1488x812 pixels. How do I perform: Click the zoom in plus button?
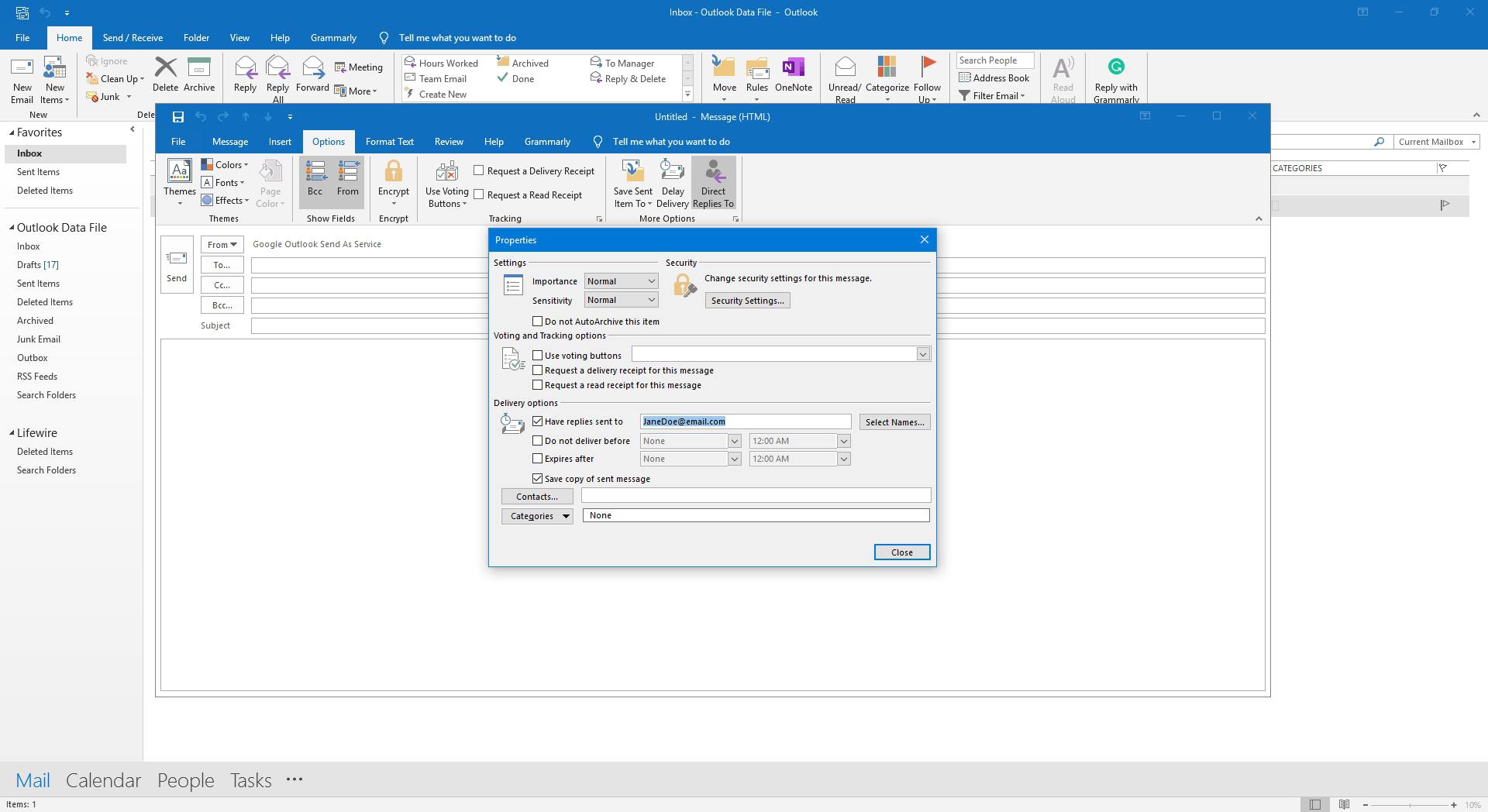click(1454, 804)
